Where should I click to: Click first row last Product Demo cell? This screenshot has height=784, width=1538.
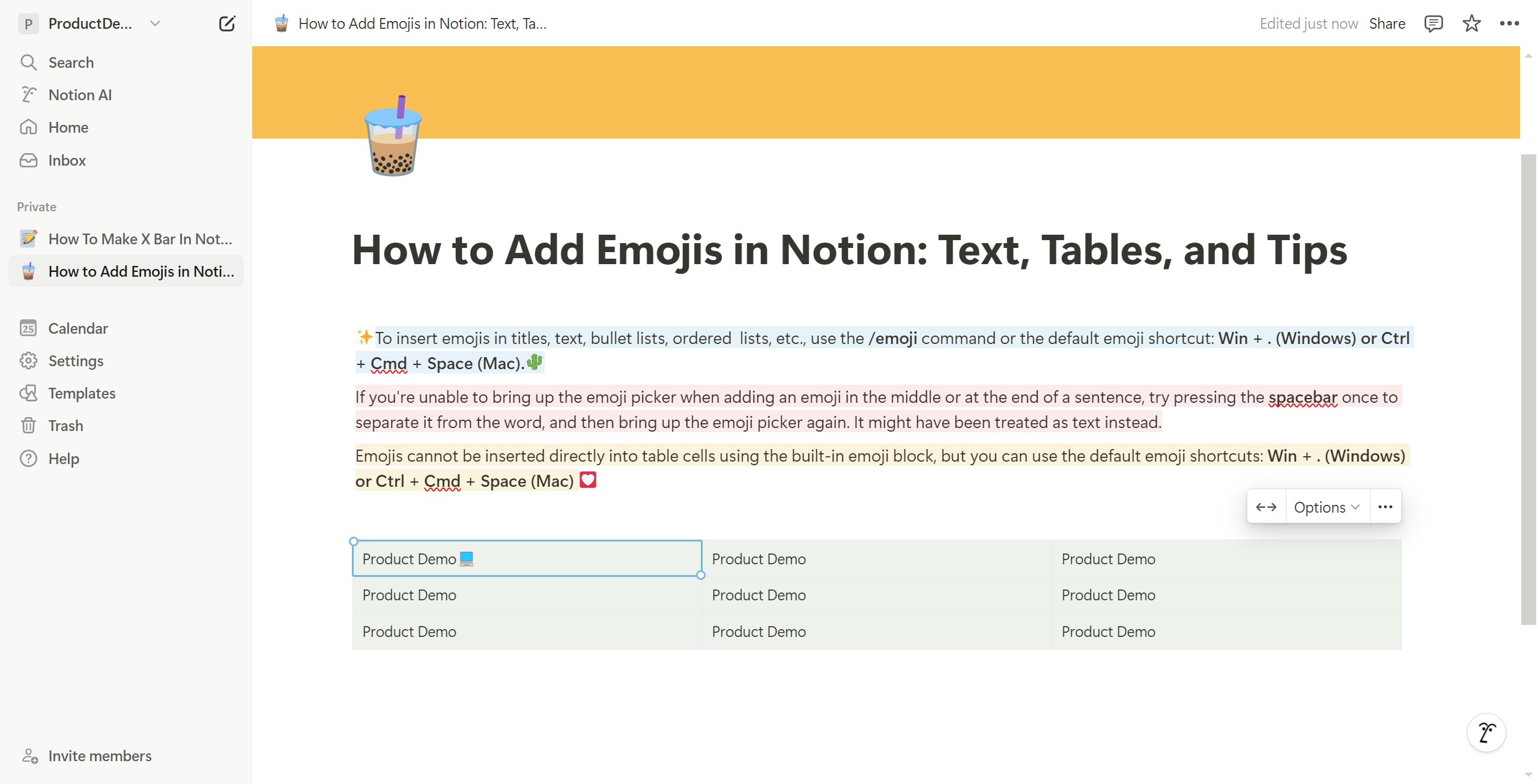pos(1226,559)
